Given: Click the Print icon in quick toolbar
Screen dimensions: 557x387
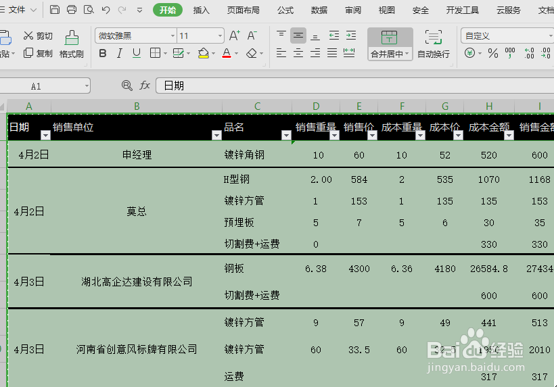Looking at the screenshot, I should 72,10.
